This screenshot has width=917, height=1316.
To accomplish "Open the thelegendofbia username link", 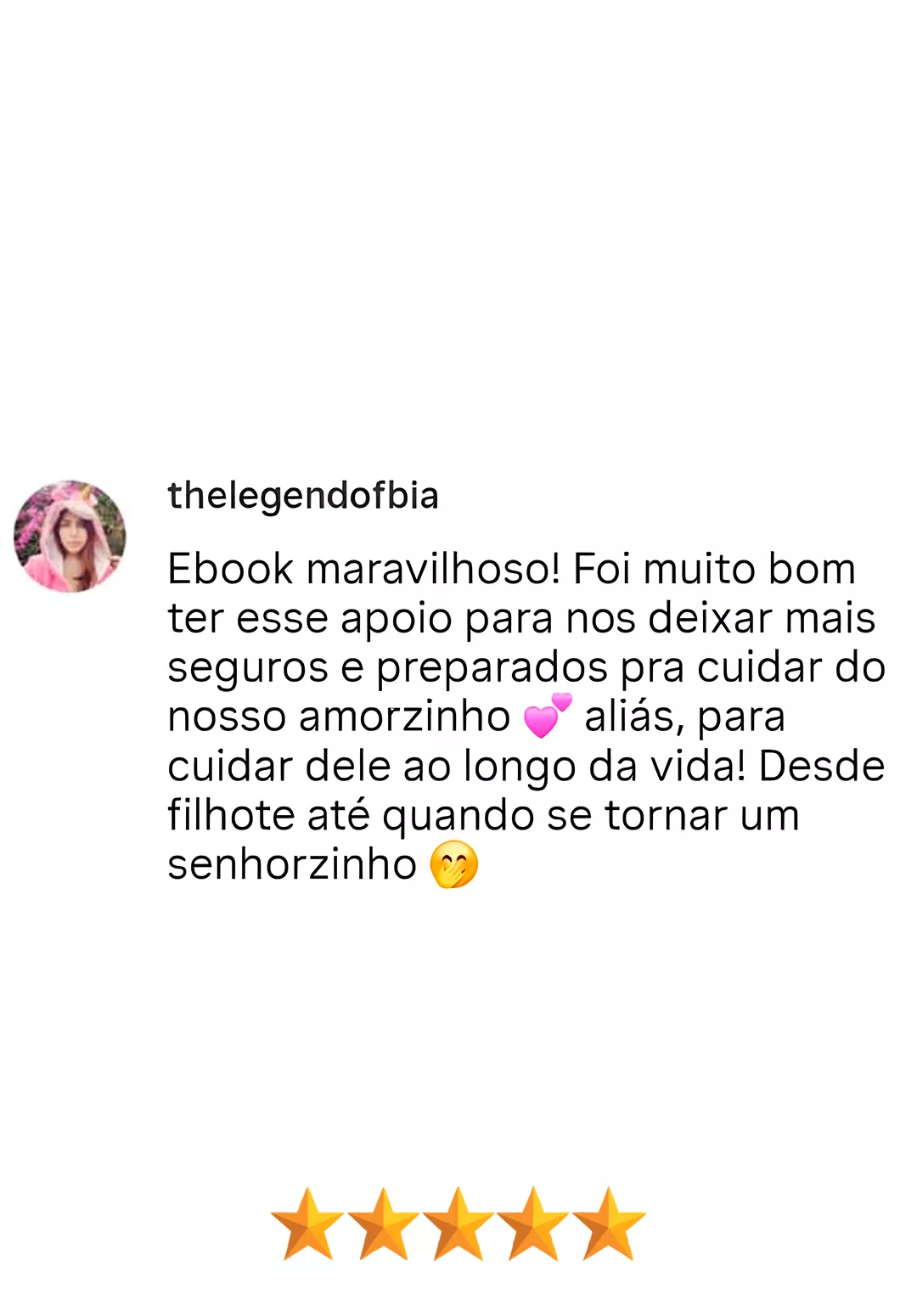I will click(x=303, y=496).
